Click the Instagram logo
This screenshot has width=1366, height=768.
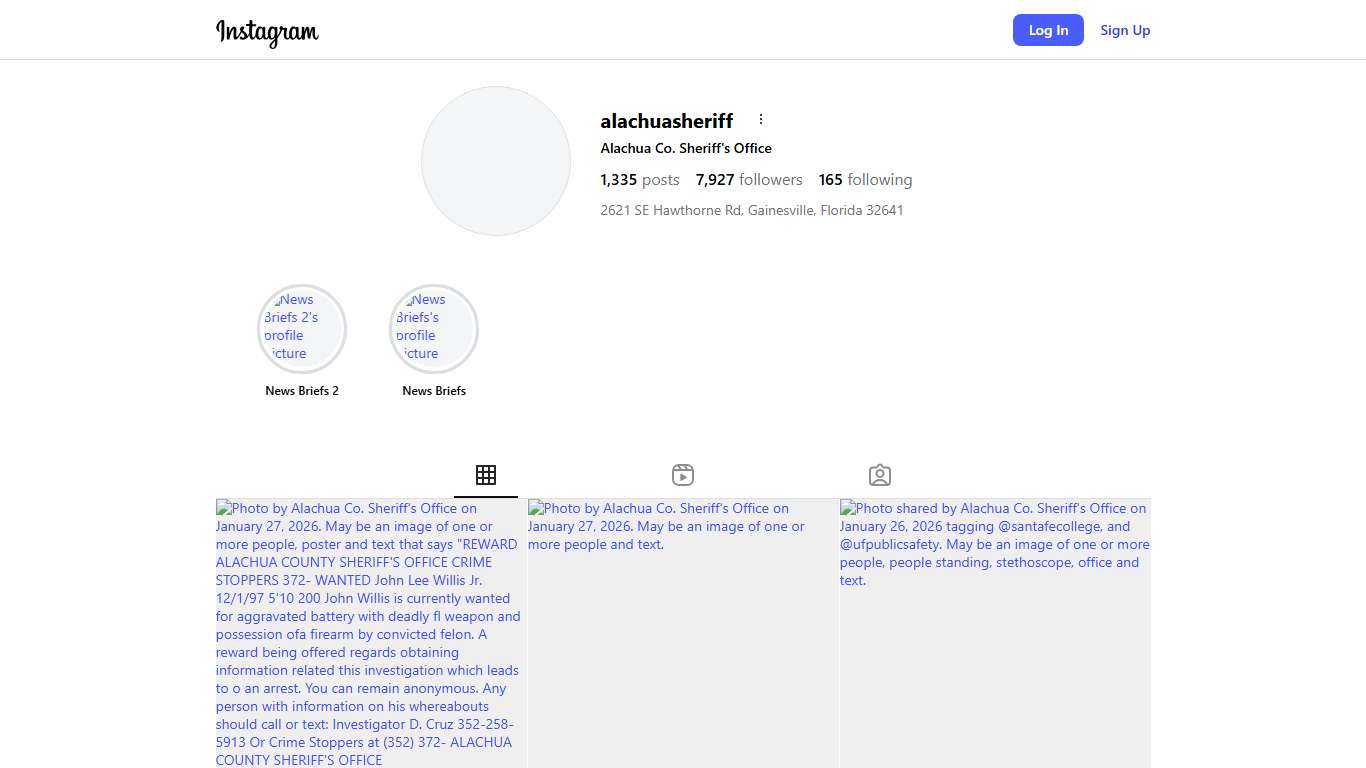[267, 32]
